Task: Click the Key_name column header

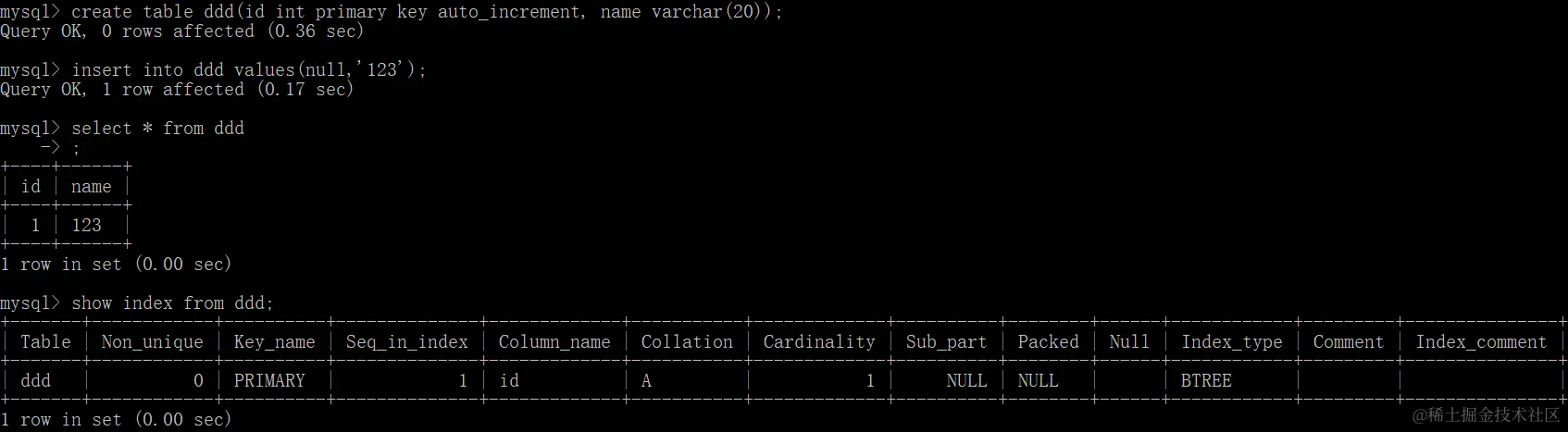Action: click(x=274, y=341)
